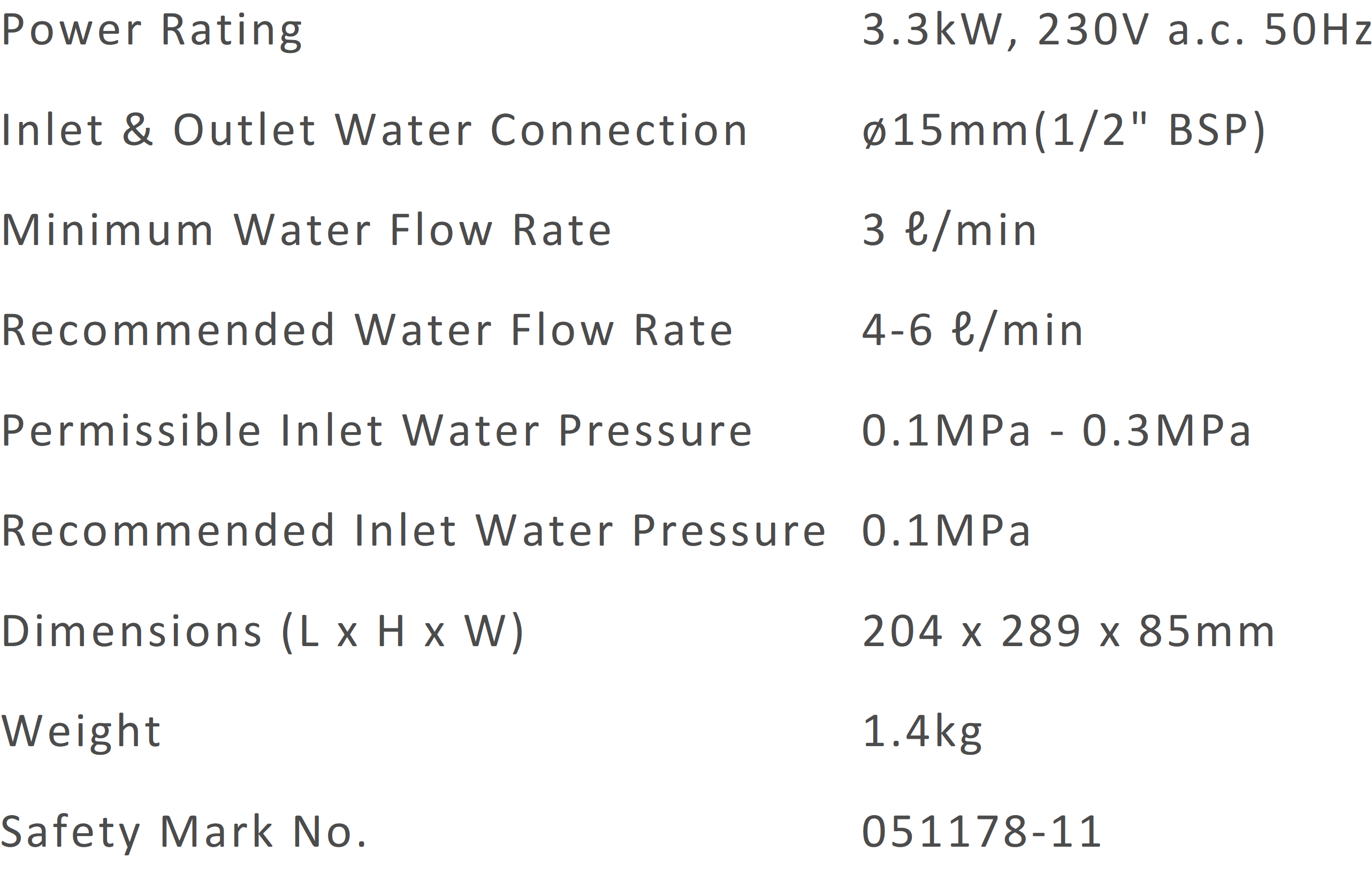
Task: Click Permissible Inlet Water Pressure label
Action: click(376, 431)
